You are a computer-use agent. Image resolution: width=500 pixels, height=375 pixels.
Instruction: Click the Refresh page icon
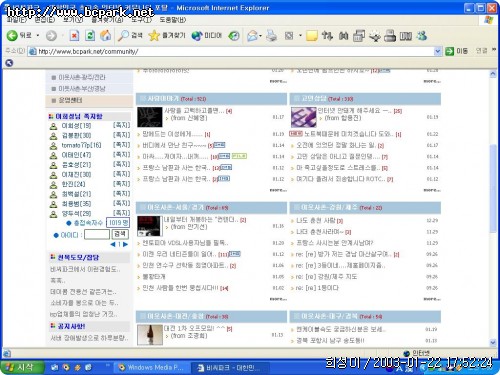point(90,35)
